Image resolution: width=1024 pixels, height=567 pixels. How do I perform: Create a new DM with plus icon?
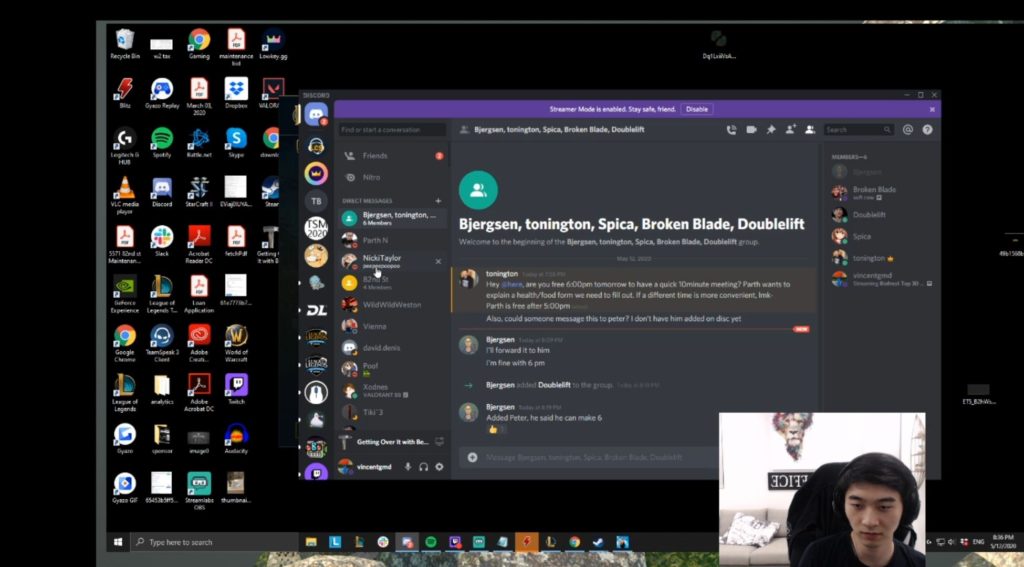pos(438,201)
